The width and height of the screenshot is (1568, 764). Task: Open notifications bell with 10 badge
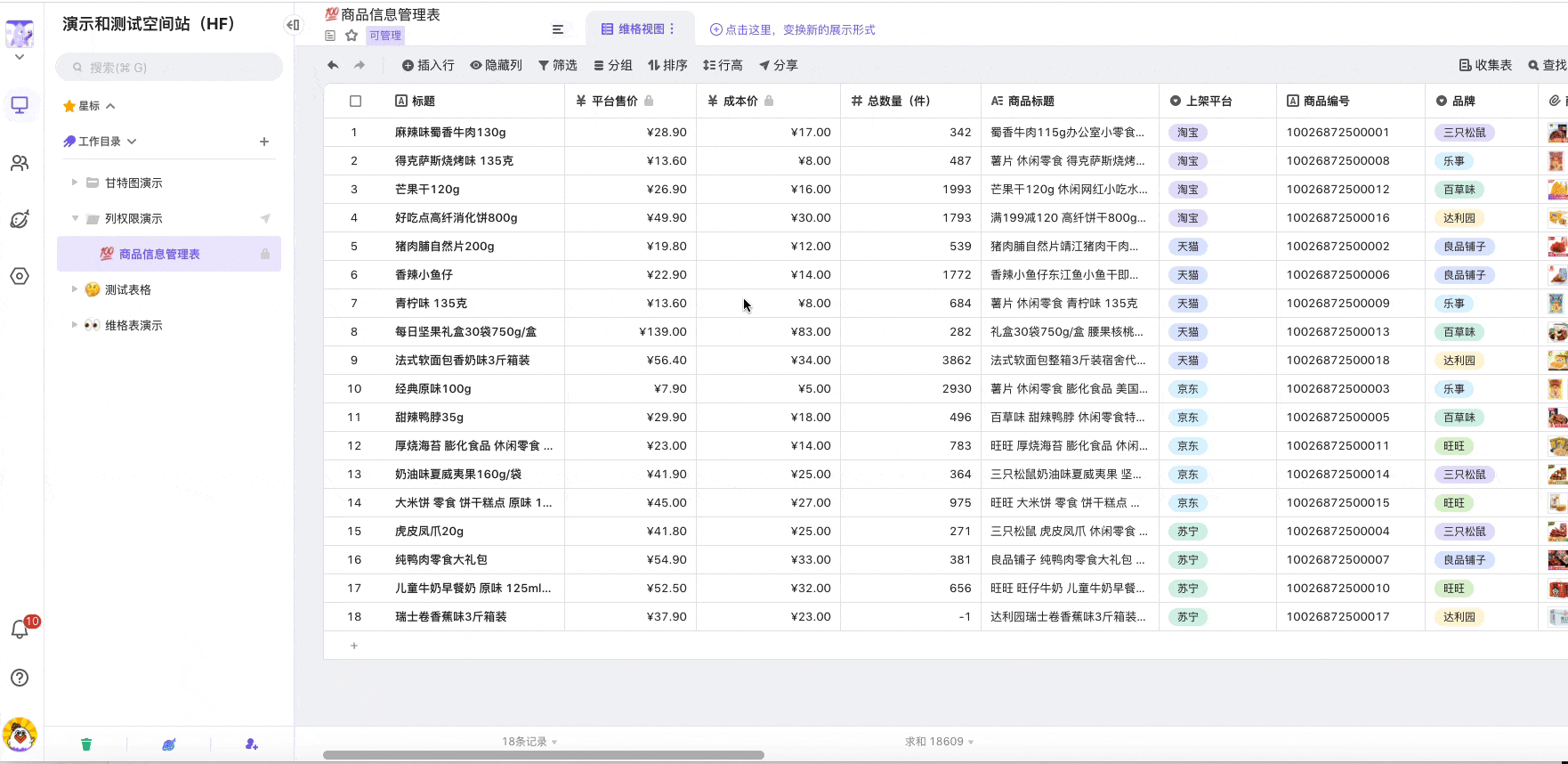20,629
